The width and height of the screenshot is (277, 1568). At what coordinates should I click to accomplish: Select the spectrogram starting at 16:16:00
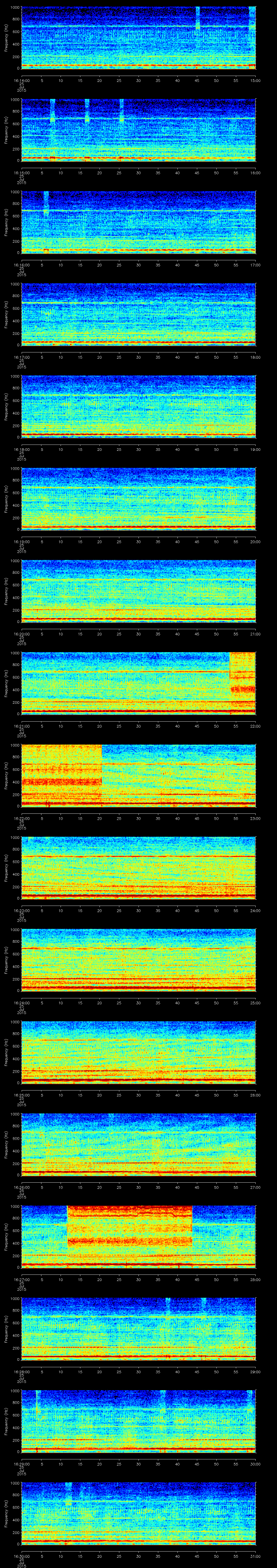tap(139, 222)
